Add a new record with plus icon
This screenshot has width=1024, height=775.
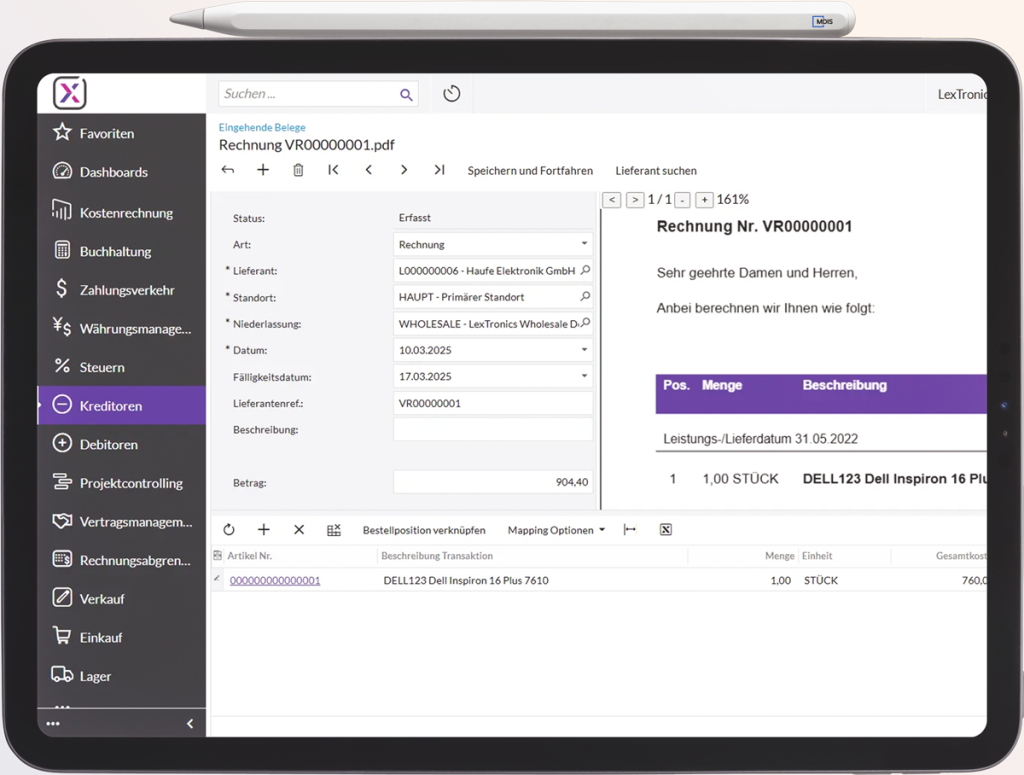(263, 170)
